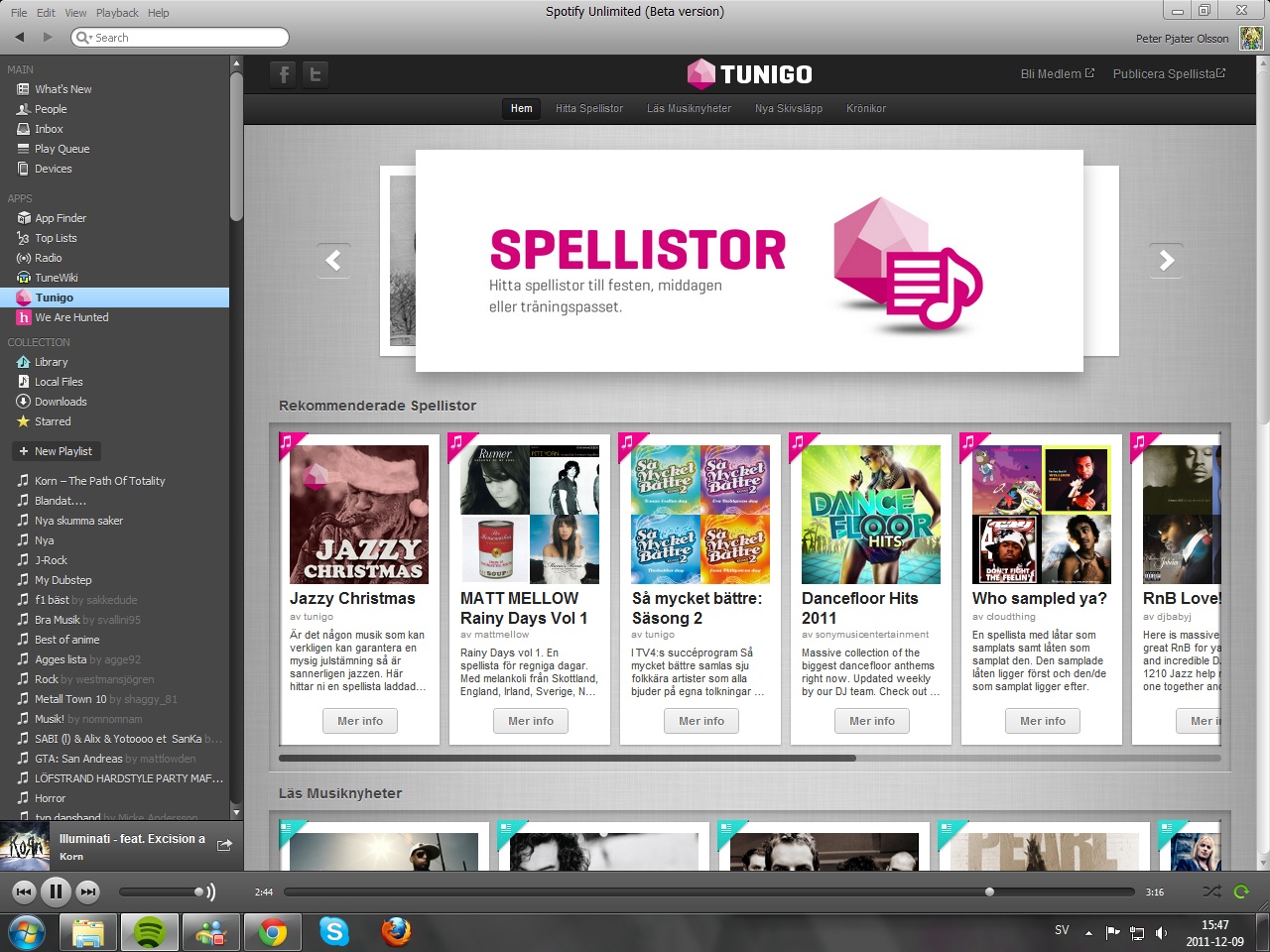The height and width of the screenshot is (952, 1270).
Task: Click Mer info under Dancefloor Hits 2011
Action: tap(872, 721)
